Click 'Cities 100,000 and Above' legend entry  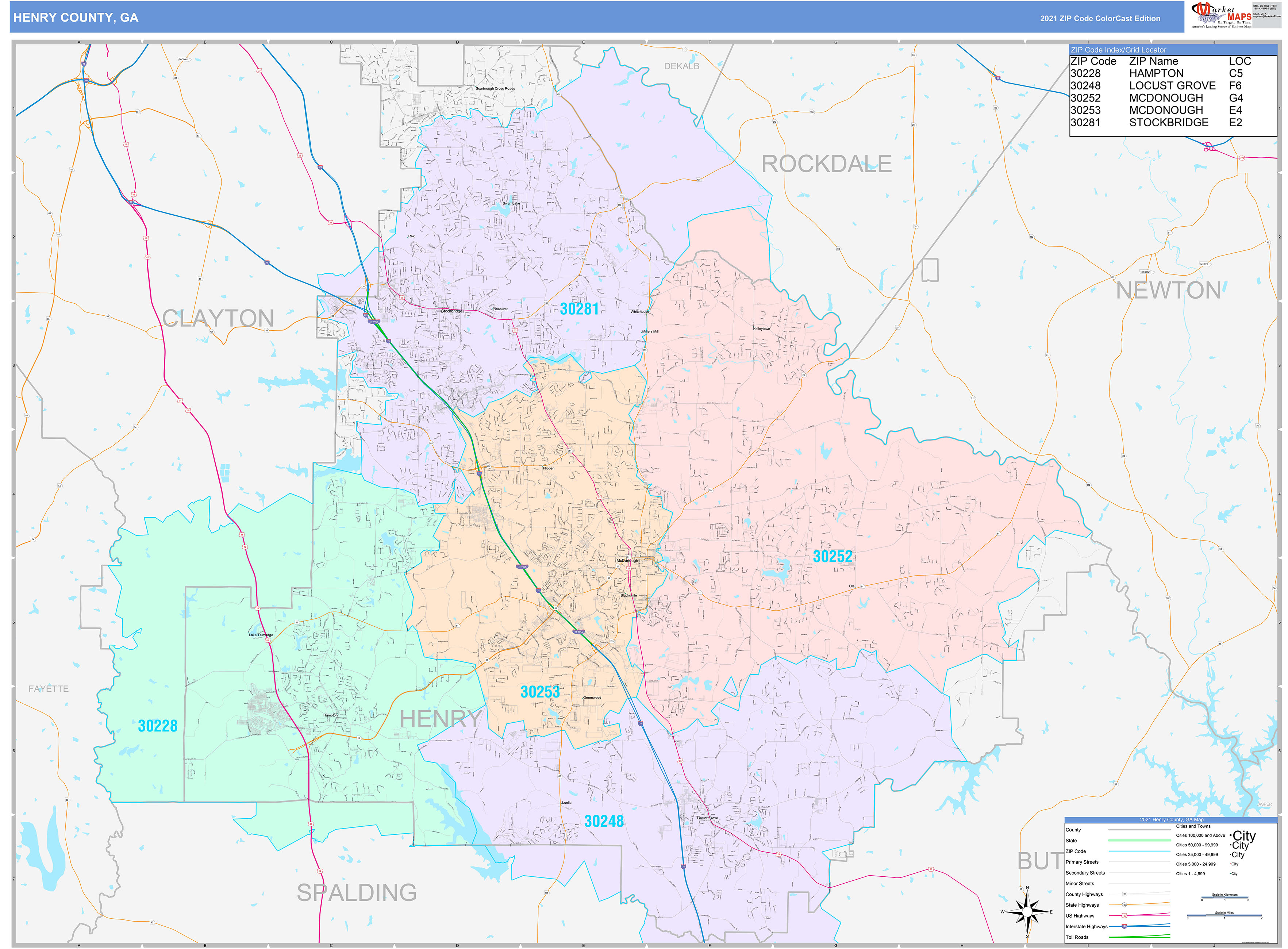tap(1200, 835)
